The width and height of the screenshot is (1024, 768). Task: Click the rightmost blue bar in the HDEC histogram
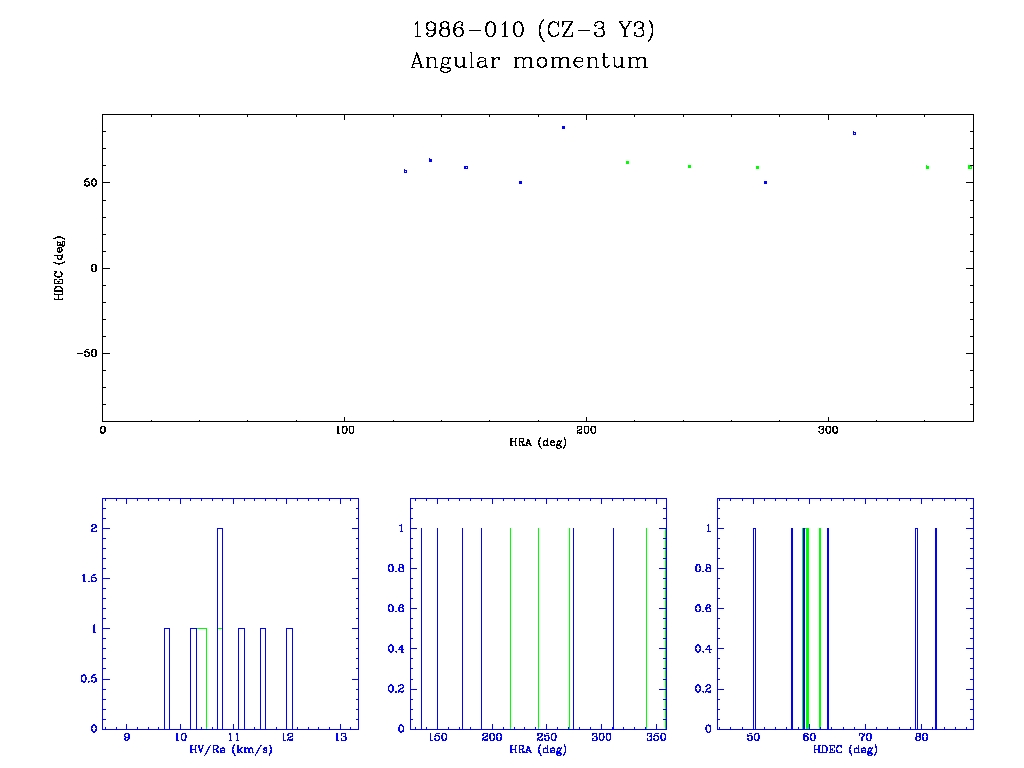936,628
